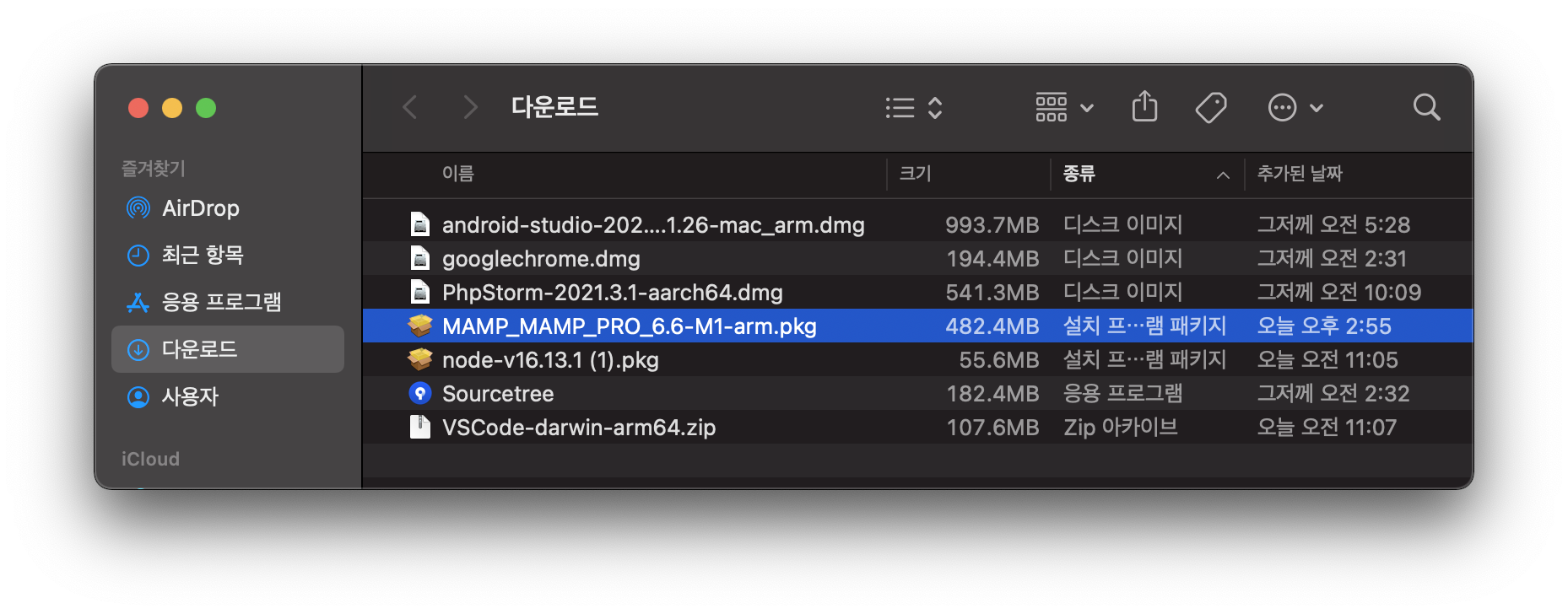Open the ellipsis action menu
The image size is (1568, 614).
coord(1295,107)
